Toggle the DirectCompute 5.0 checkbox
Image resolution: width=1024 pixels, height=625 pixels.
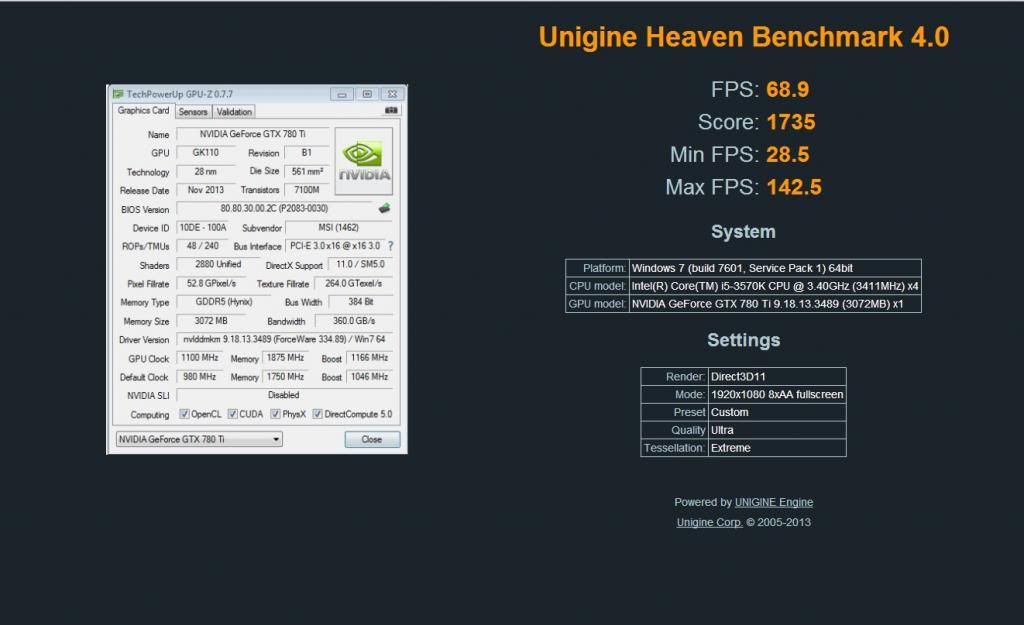(x=317, y=414)
